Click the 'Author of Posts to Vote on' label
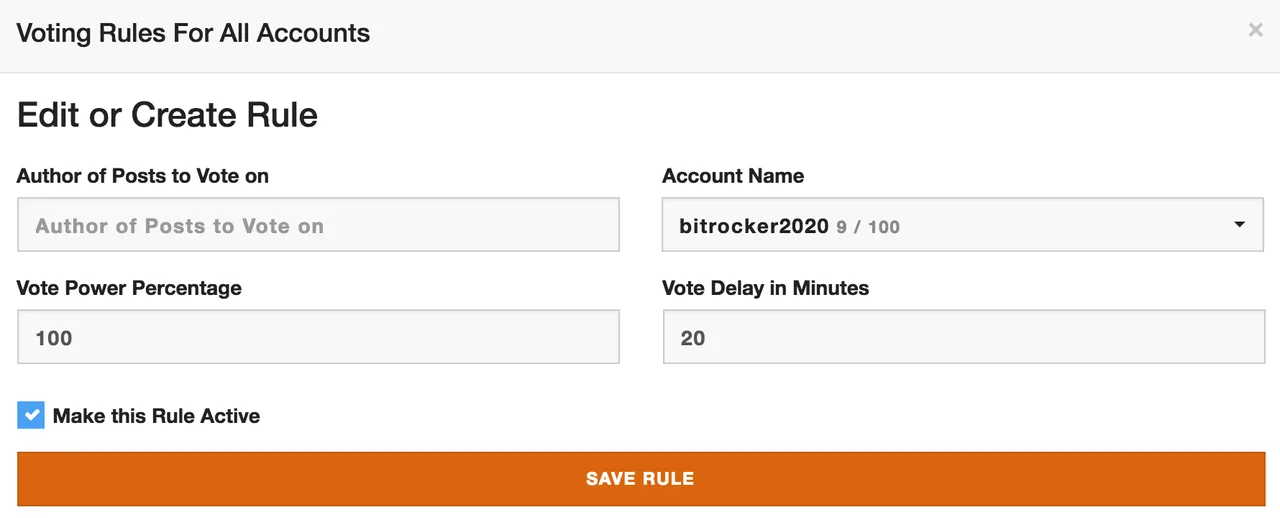Screen dimensions: 1280x518 (x=143, y=176)
